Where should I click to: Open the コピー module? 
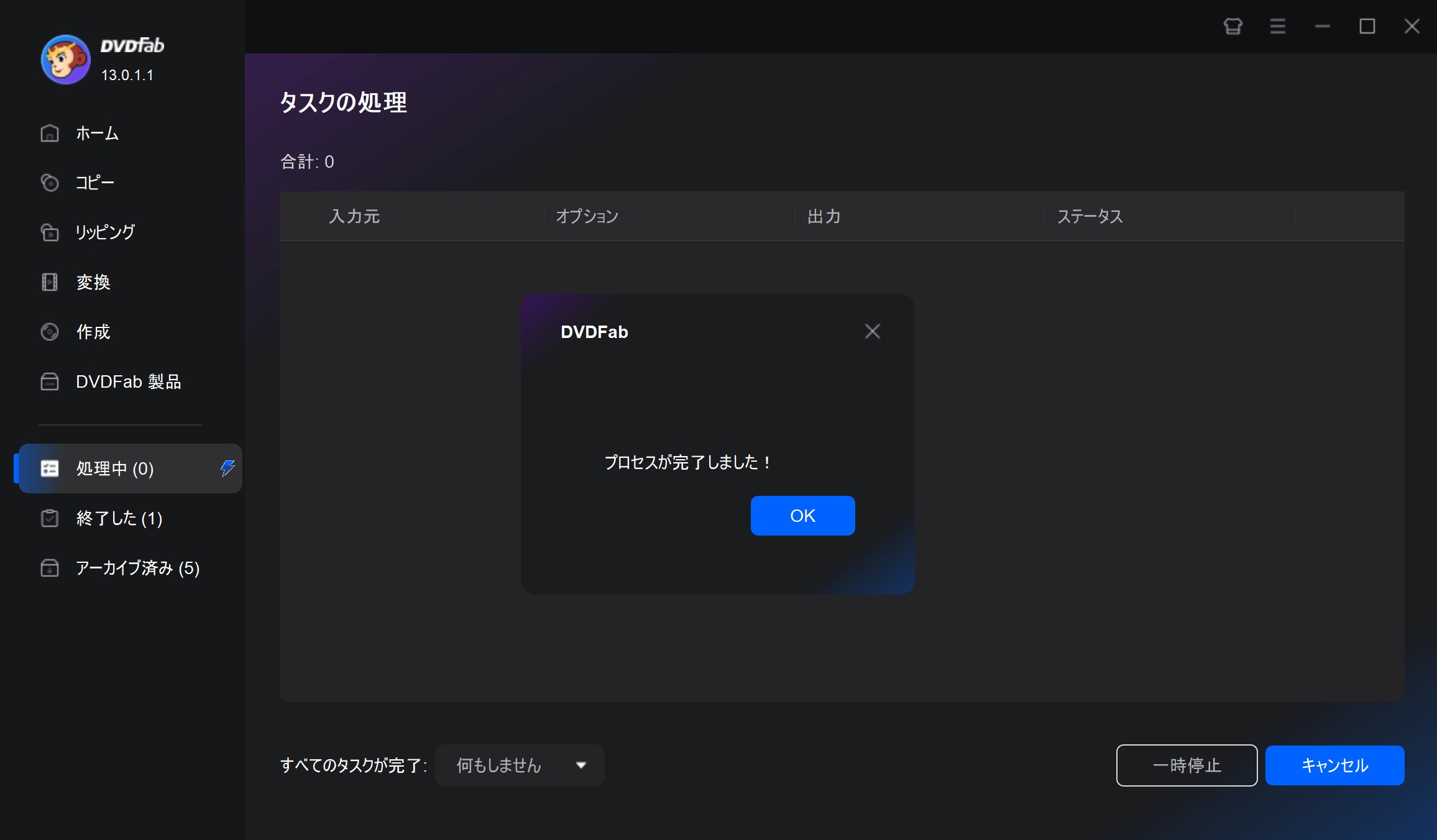pos(95,183)
